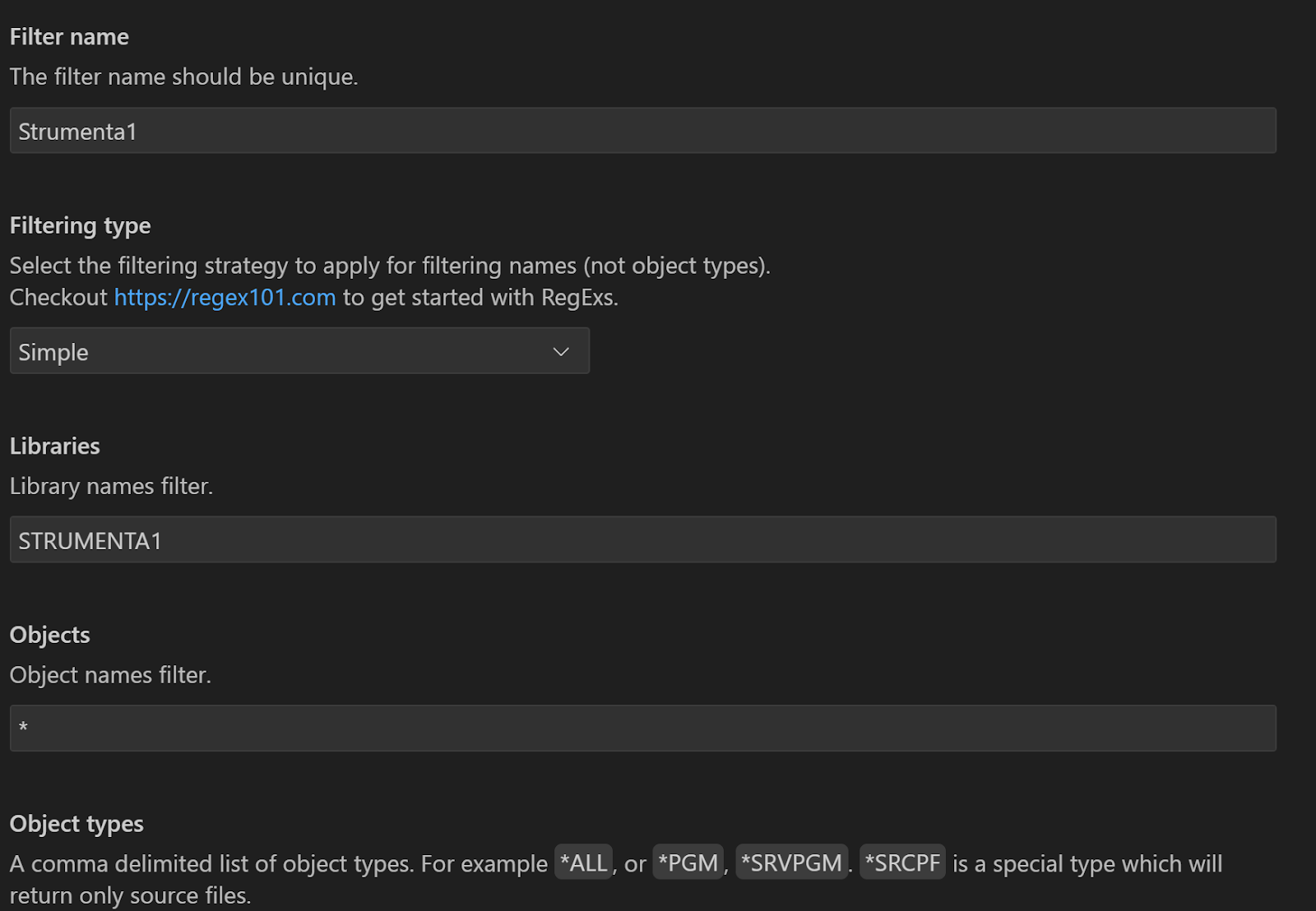Screen dimensions: 1316x911
Task: Open the regex101.com link
Action: tap(225, 298)
